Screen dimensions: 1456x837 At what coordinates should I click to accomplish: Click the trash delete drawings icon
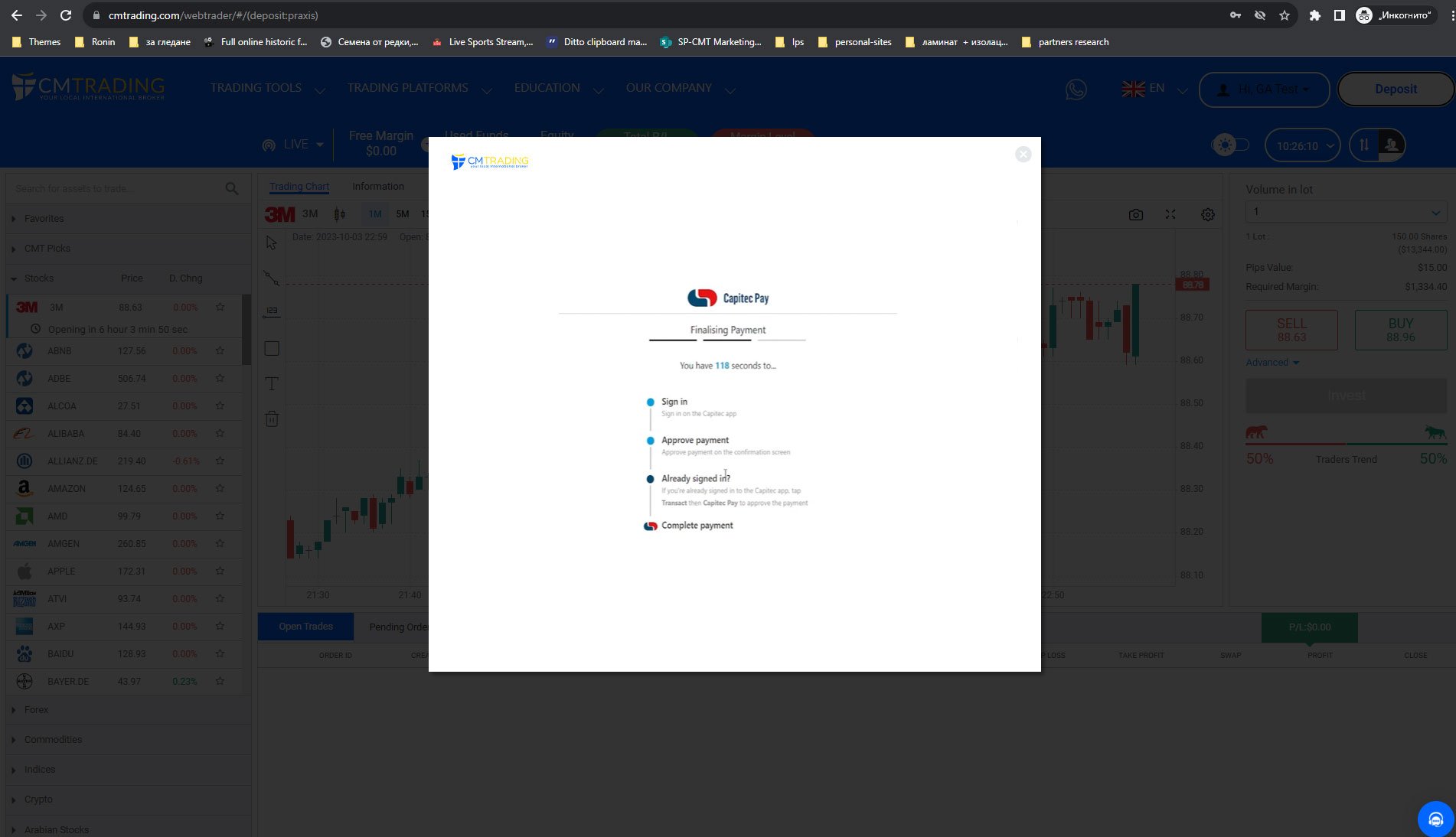[272, 418]
